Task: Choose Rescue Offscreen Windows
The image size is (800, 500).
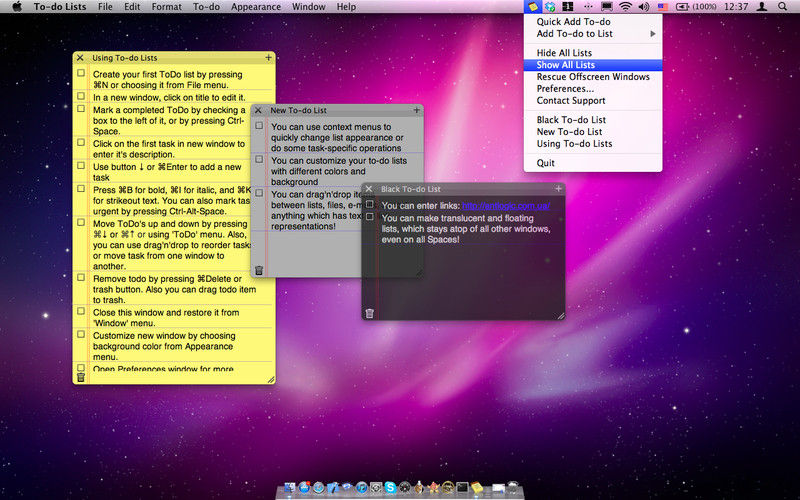Action: point(593,77)
